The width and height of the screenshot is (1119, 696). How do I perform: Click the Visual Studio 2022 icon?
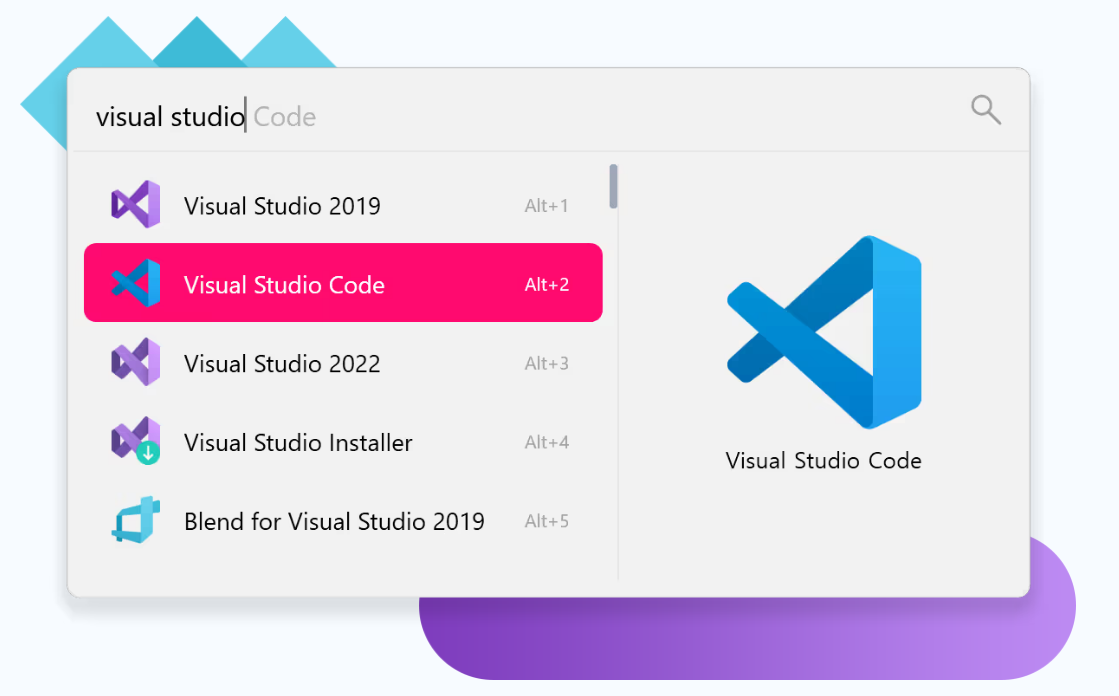(x=135, y=363)
